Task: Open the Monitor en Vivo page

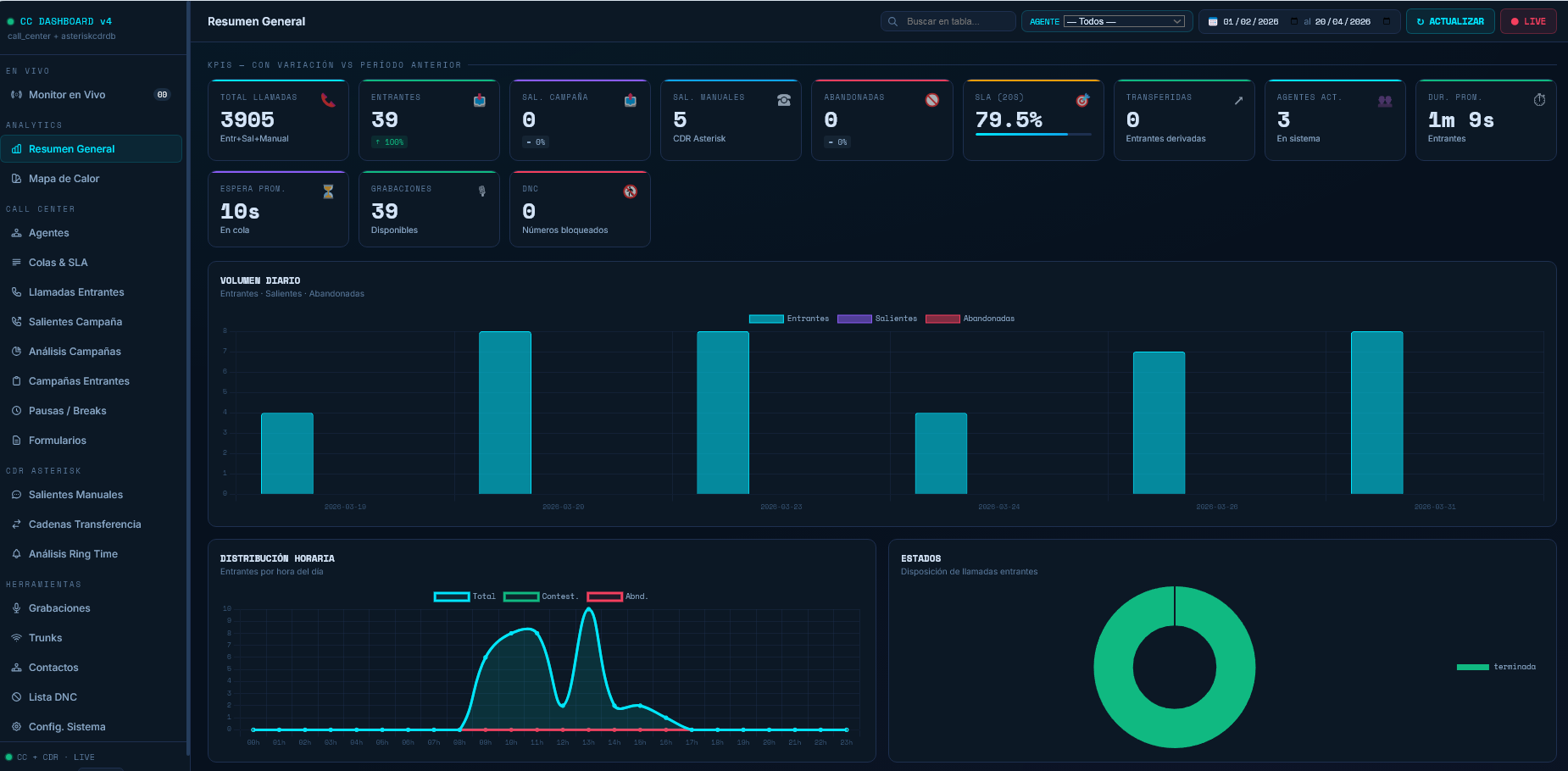Action: pos(67,95)
